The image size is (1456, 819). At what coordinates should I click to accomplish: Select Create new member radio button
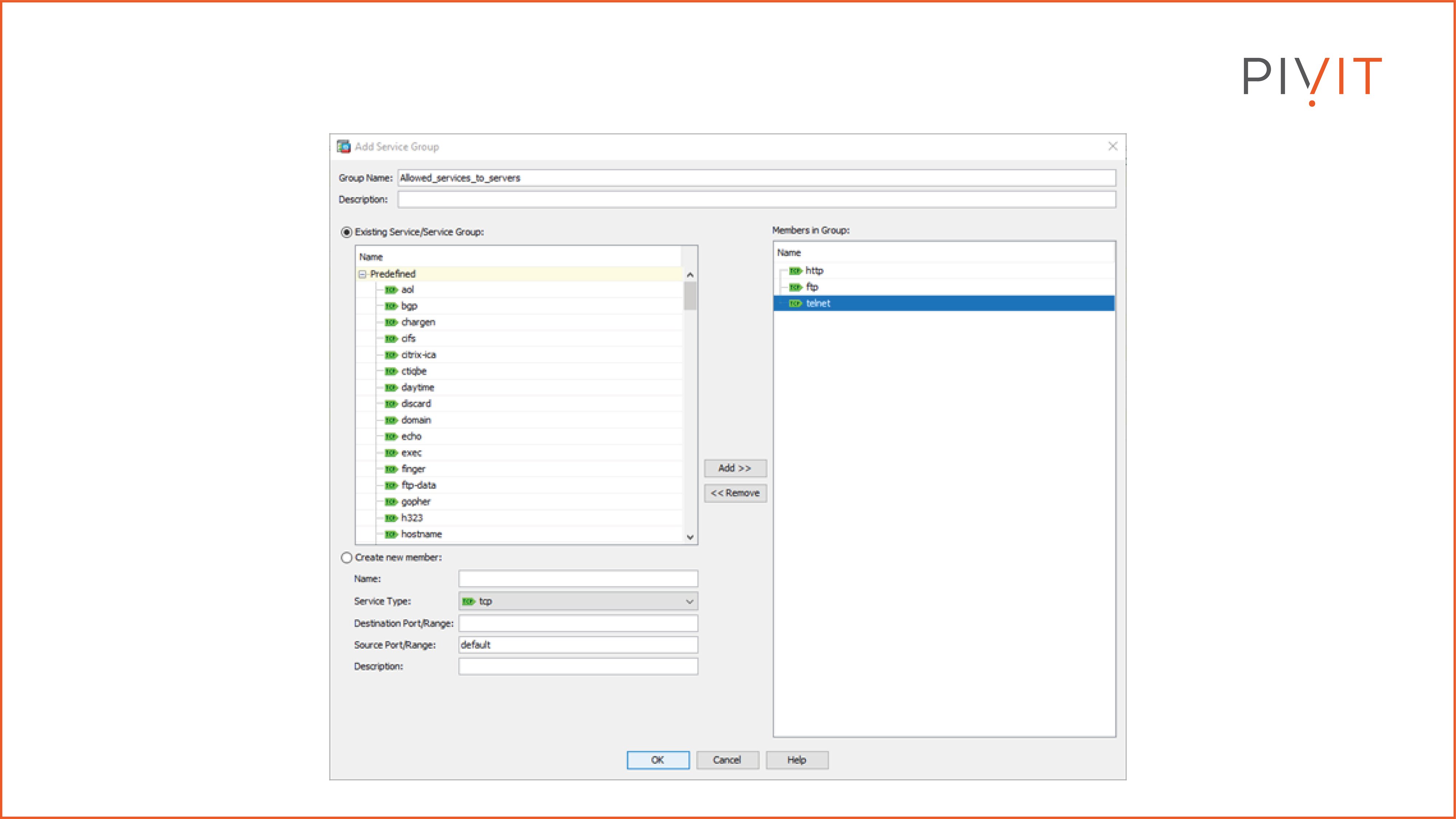pos(346,558)
